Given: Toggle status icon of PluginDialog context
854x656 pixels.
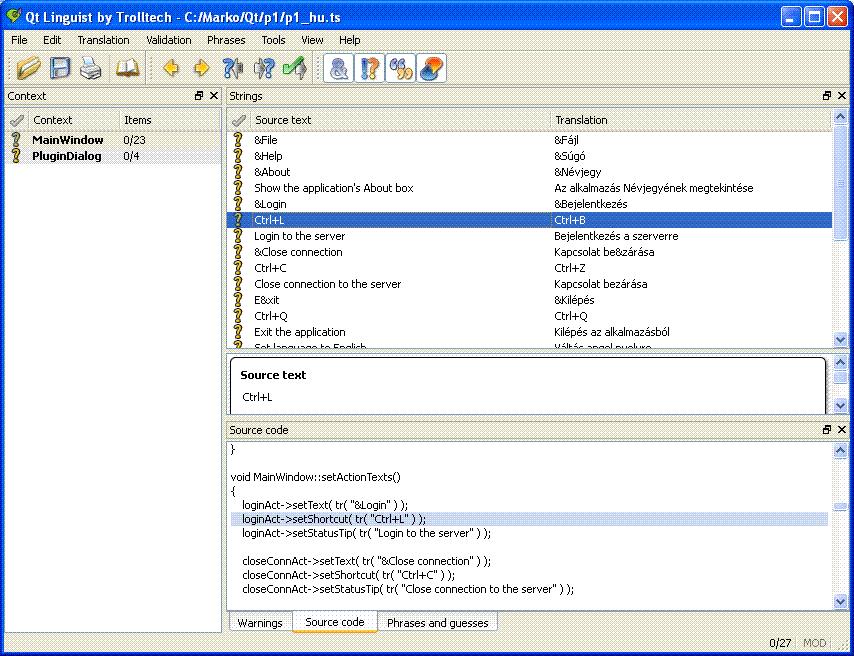Looking at the screenshot, I should [16, 156].
